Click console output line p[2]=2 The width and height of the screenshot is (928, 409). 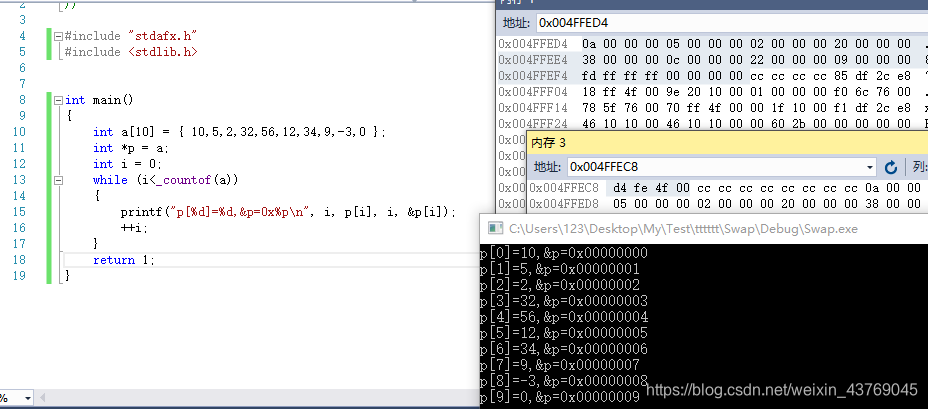click(x=559, y=285)
